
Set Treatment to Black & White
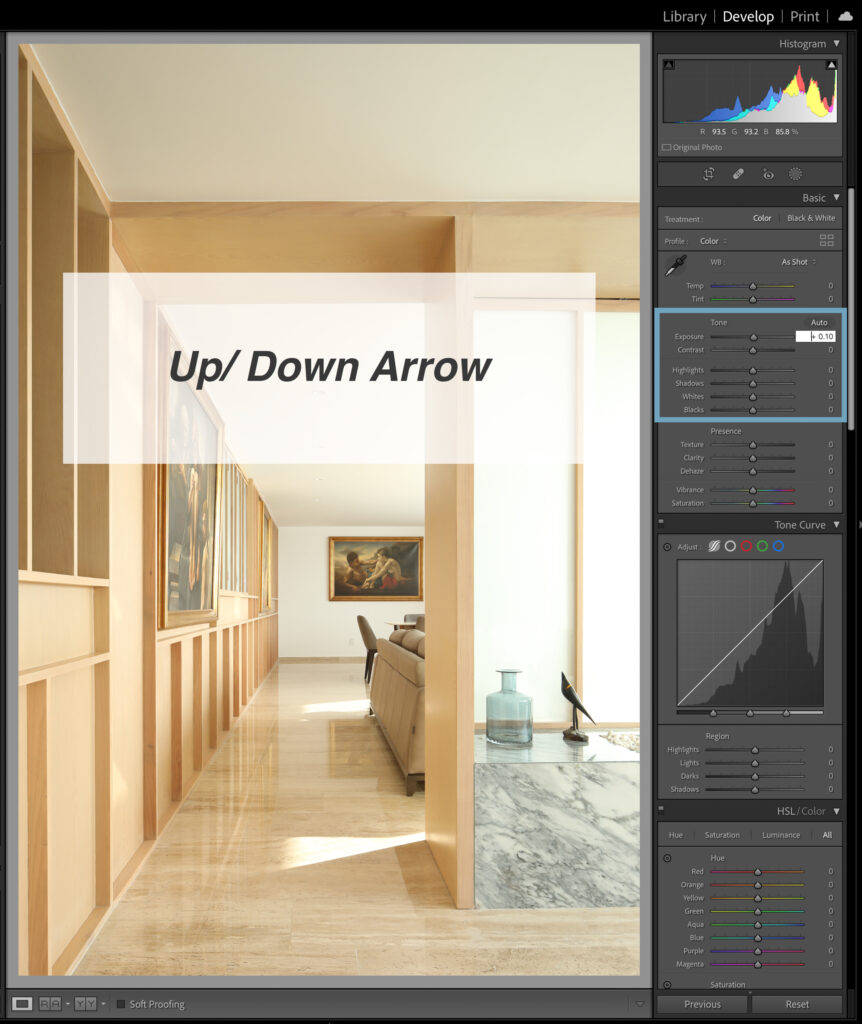(x=811, y=218)
